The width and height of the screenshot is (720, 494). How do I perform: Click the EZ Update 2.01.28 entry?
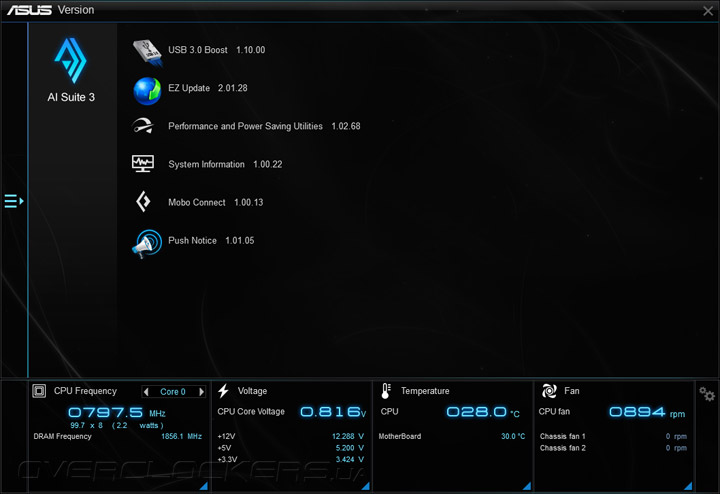pos(208,88)
